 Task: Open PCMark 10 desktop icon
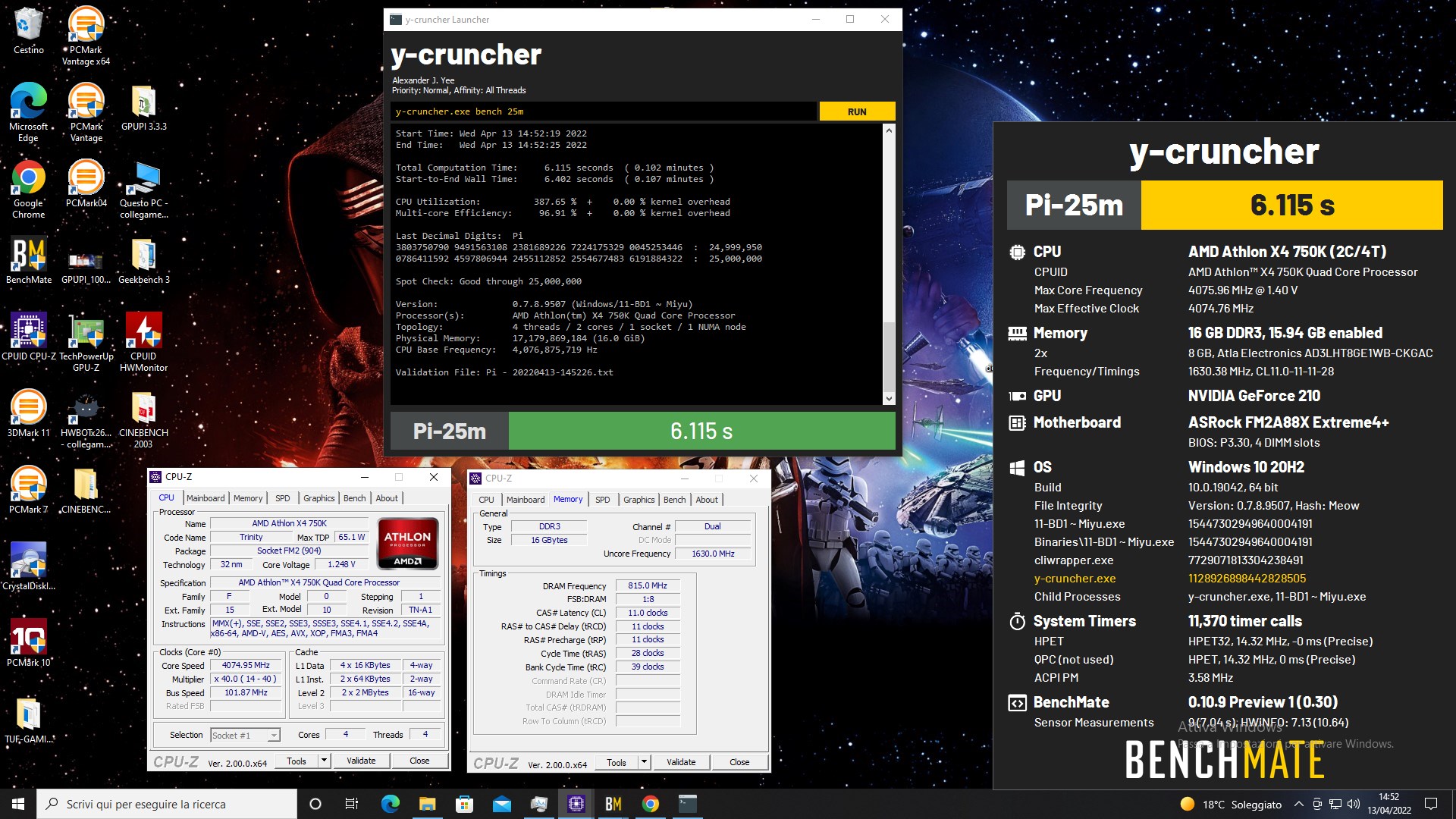(28, 643)
